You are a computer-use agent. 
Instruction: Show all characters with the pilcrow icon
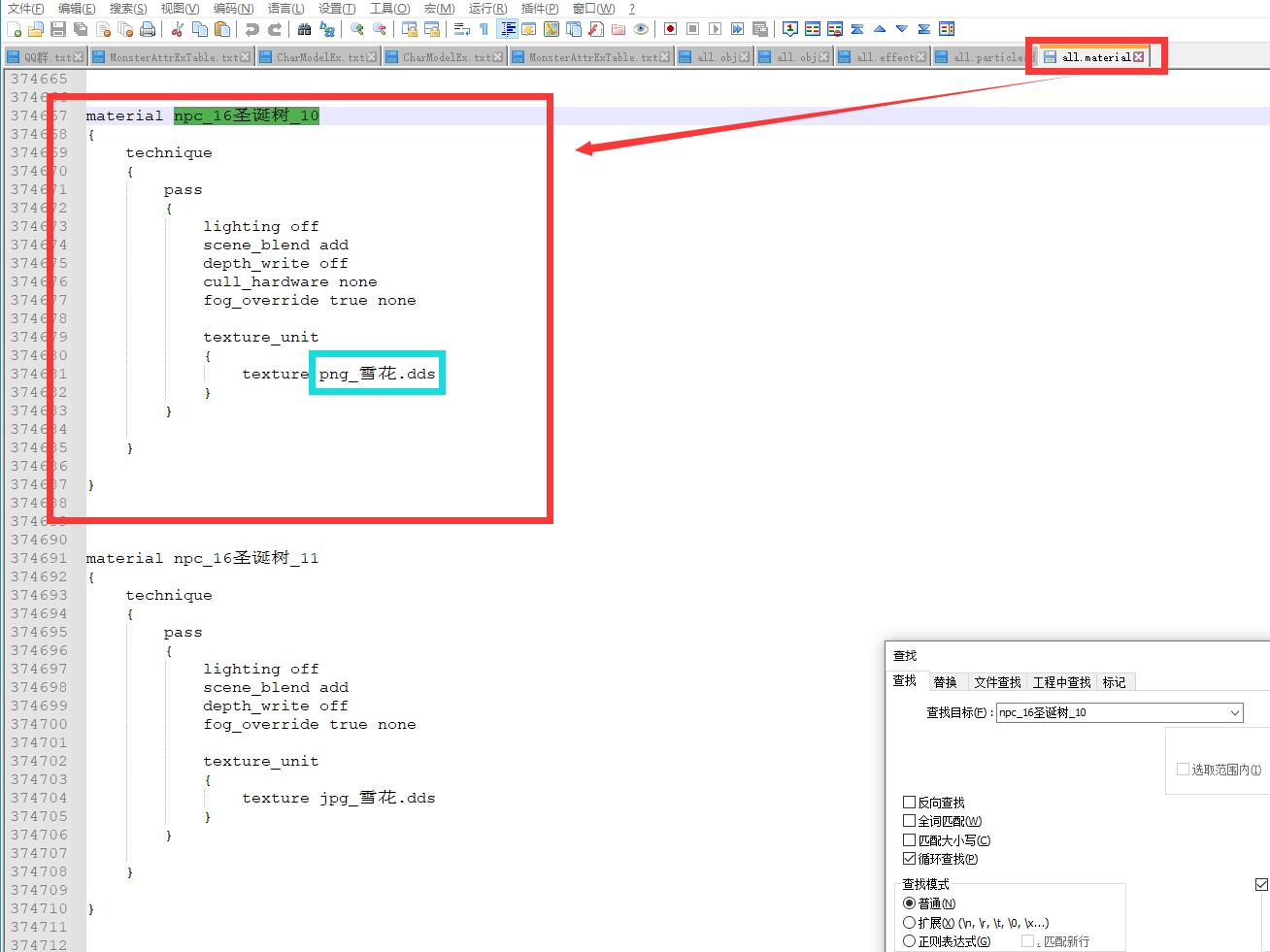coord(484,29)
